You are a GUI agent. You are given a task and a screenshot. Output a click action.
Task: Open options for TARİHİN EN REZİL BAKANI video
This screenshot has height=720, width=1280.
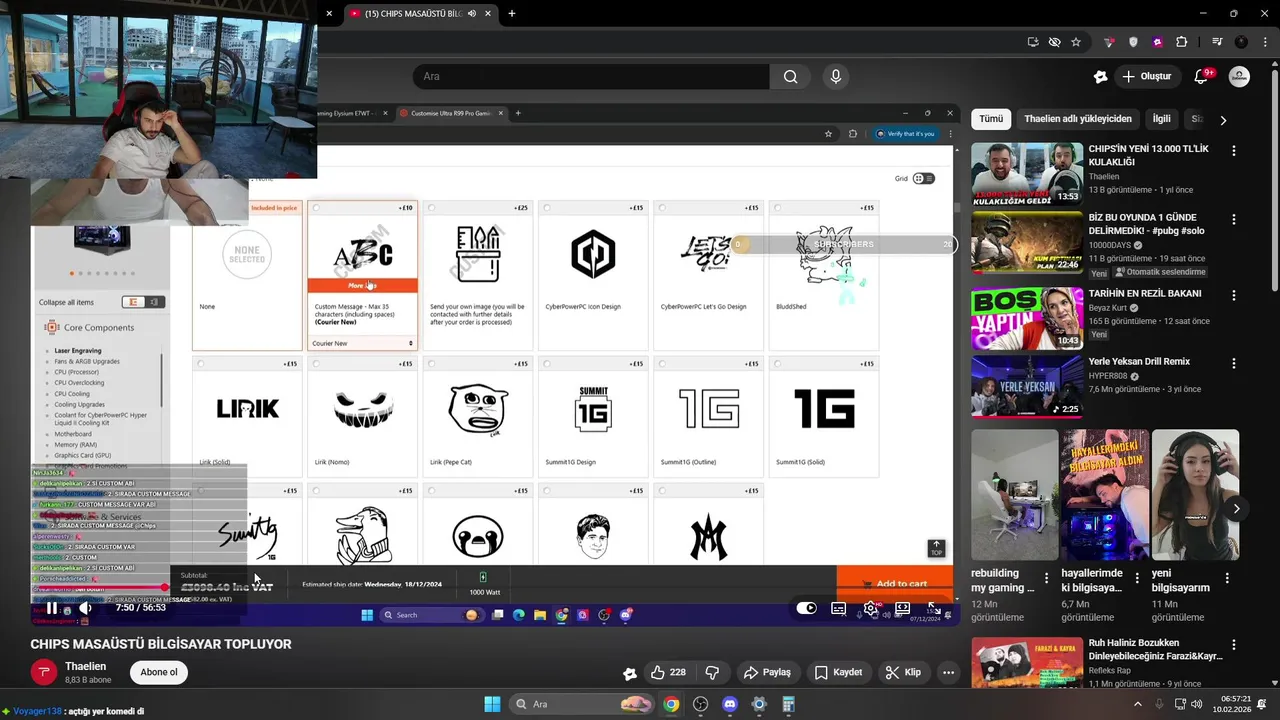pyautogui.click(x=1234, y=296)
